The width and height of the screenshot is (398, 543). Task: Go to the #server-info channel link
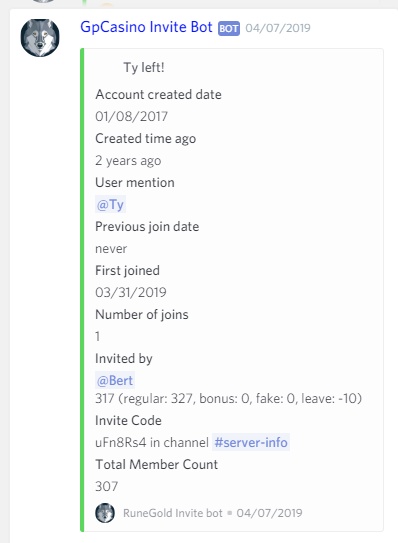[x=251, y=443]
